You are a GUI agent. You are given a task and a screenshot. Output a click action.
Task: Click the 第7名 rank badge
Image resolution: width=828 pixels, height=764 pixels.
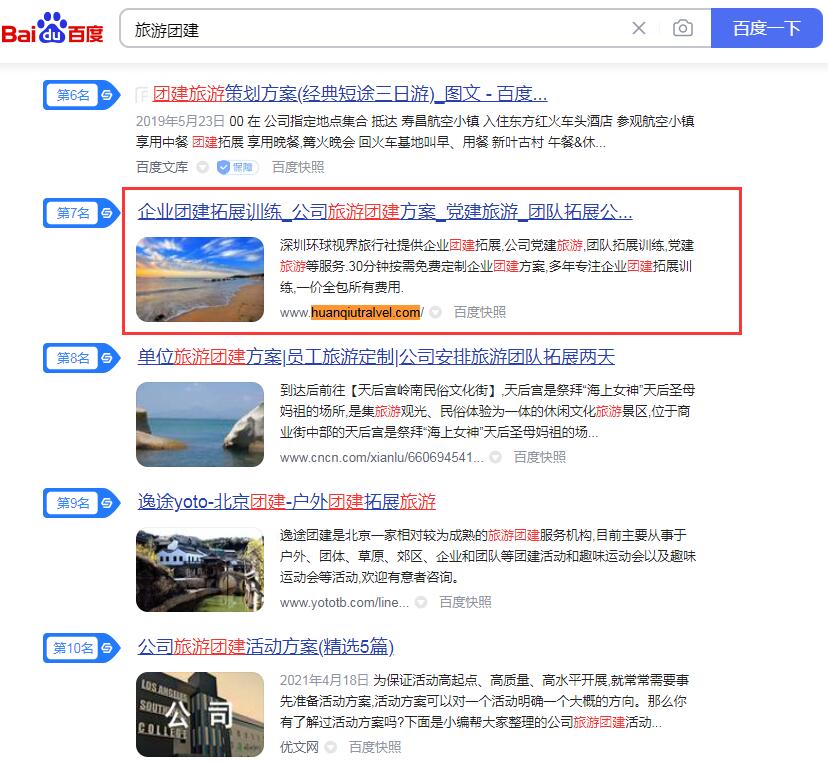coord(81,213)
